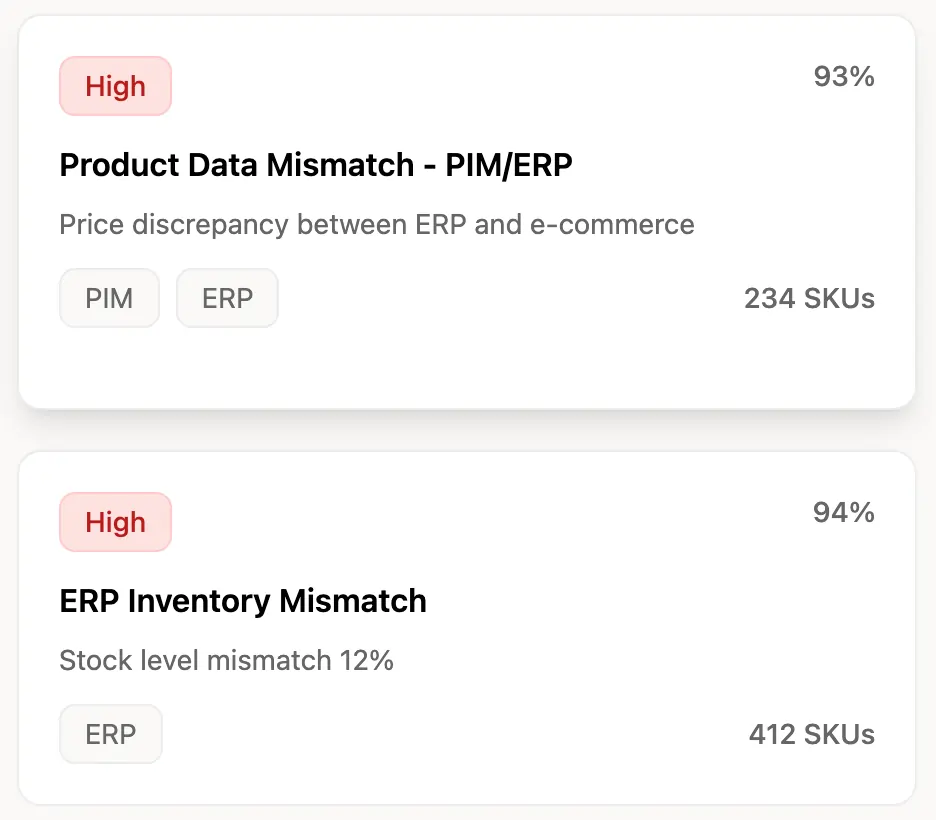Select the ERP tag beside the PIM tag
Image resolution: width=936 pixels, height=820 pixels.
[x=227, y=298]
